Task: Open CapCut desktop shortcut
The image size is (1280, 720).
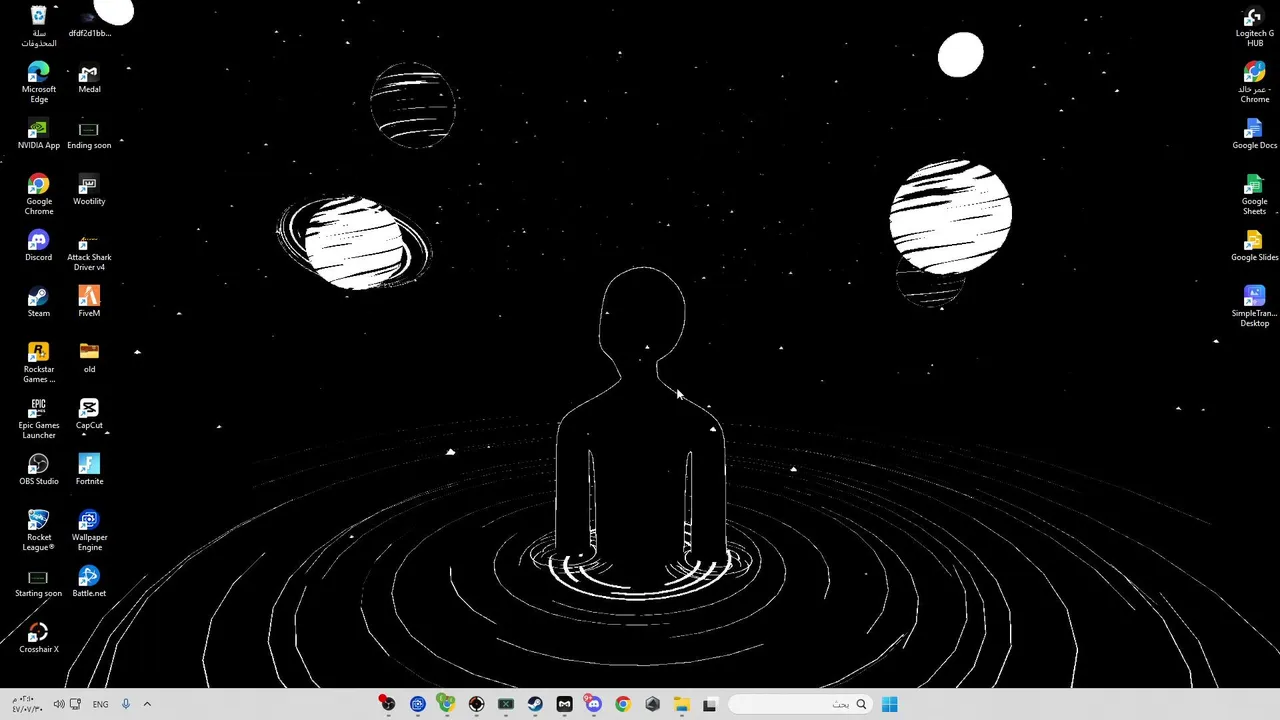Action: (x=89, y=415)
